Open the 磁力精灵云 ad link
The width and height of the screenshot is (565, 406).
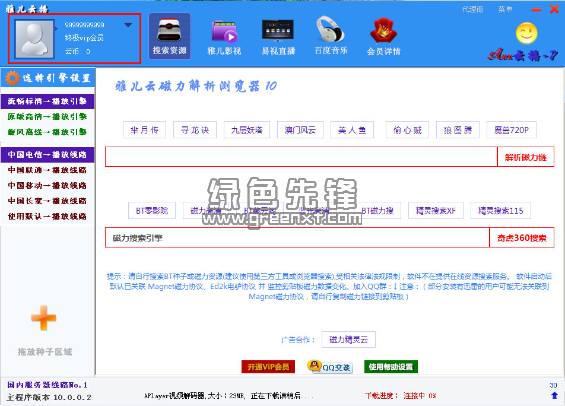(x=348, y=339)
